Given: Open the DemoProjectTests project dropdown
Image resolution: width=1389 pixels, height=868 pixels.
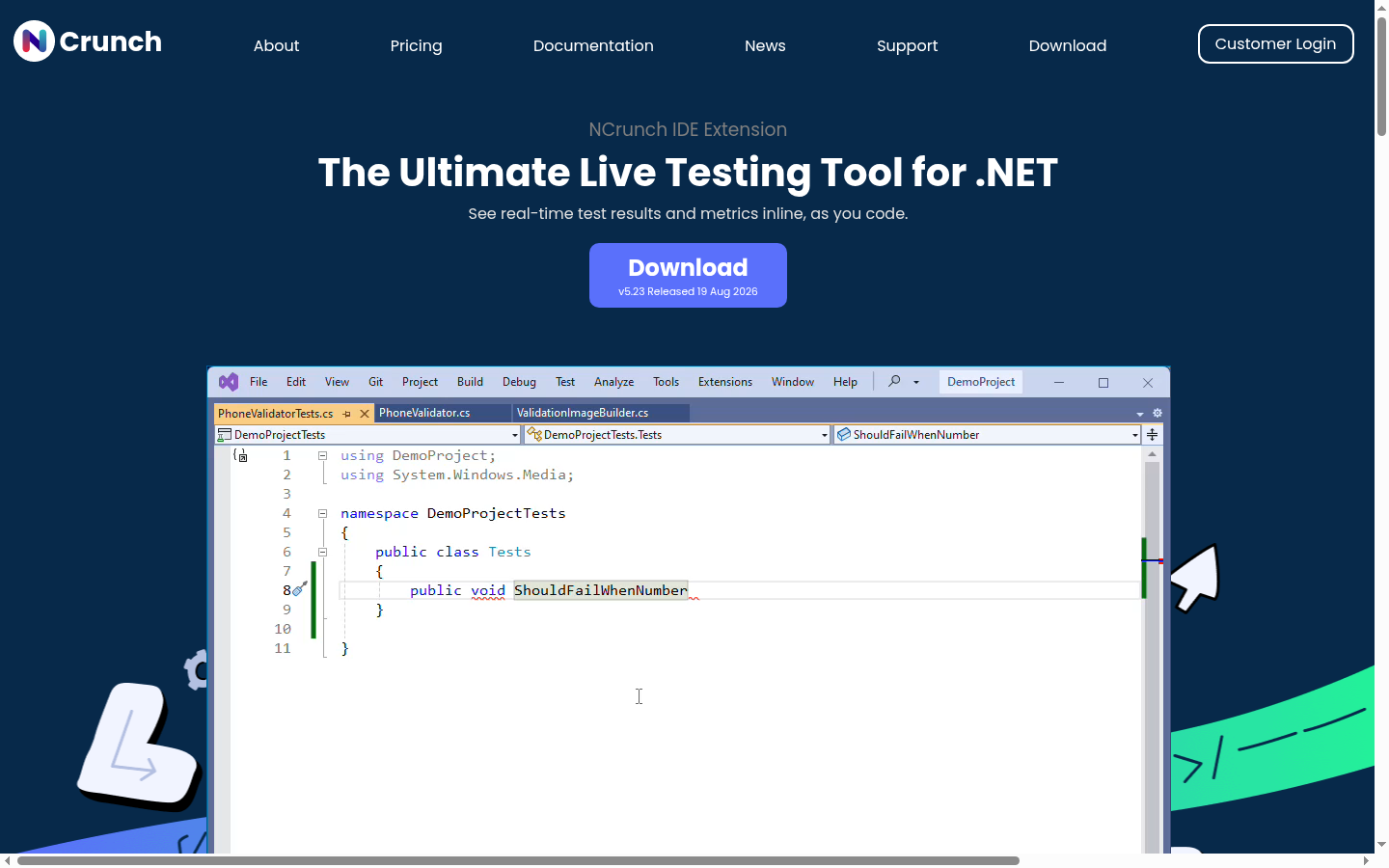Looking at the screenshot, I should (x=368, y=435).
